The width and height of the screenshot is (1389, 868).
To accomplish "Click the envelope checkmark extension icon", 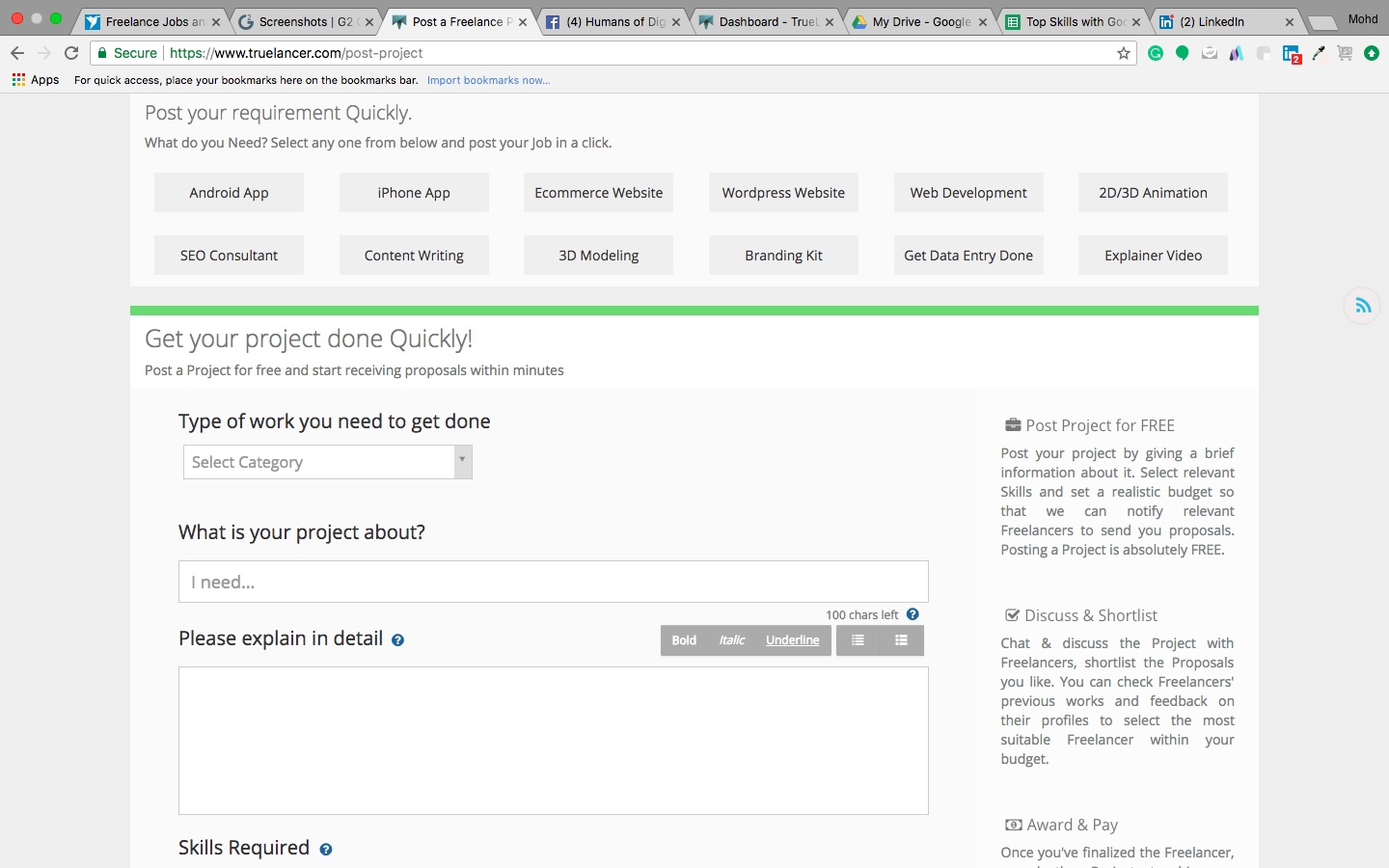I will tap(1210, 53).
